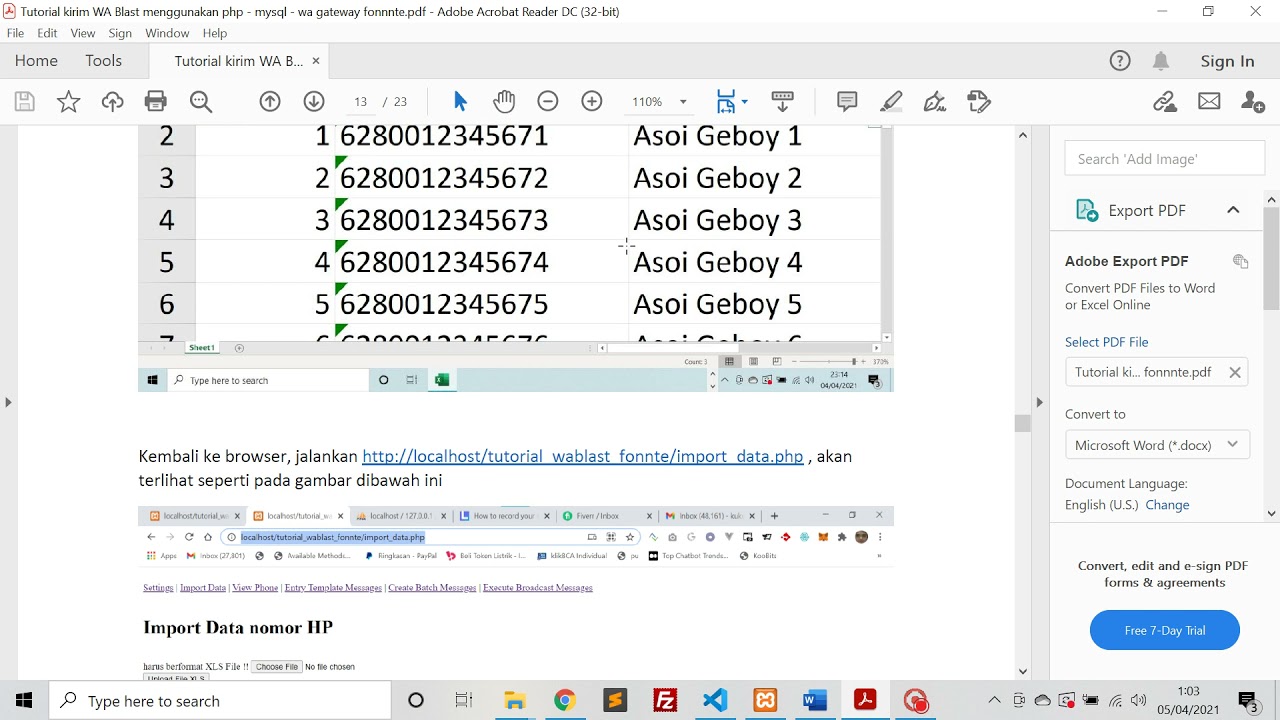Open the Help question mark icon
Screen dimensions: 1280x720
click(1120, 61)
